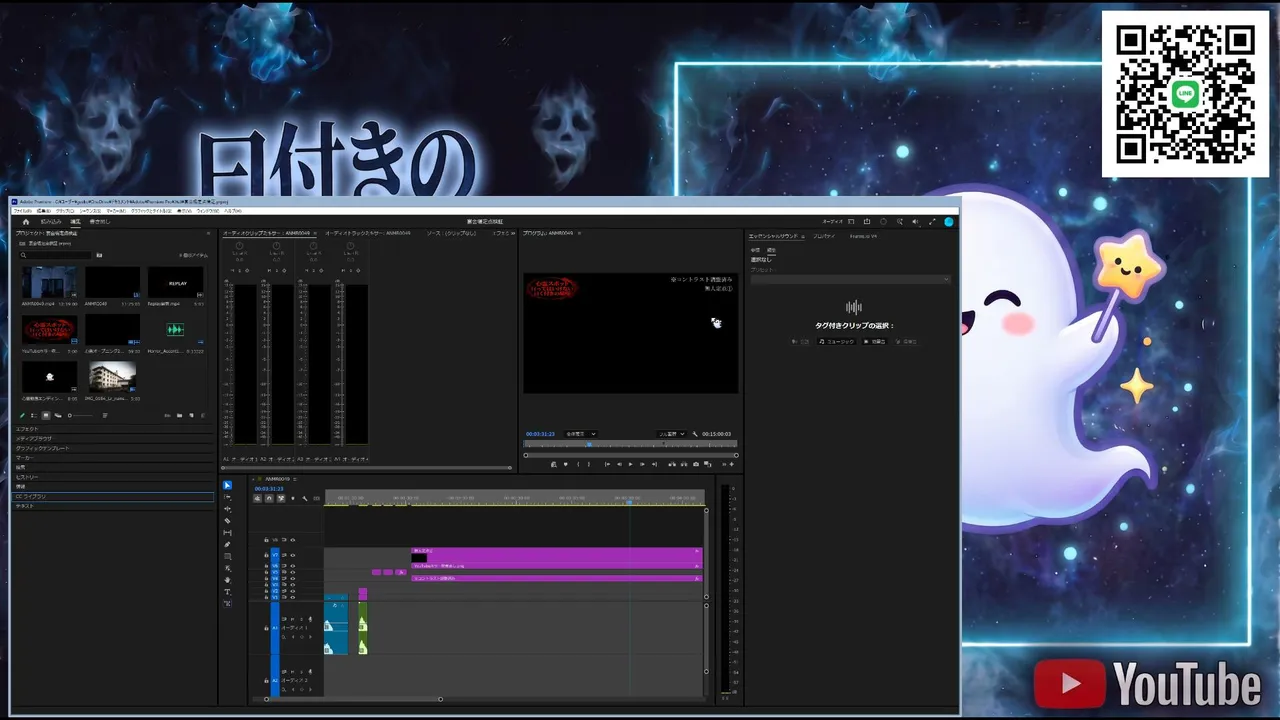Viewport: 1280px width, 720px height.
Task: Click the Mark In bracket button
Action: point(577,464)
